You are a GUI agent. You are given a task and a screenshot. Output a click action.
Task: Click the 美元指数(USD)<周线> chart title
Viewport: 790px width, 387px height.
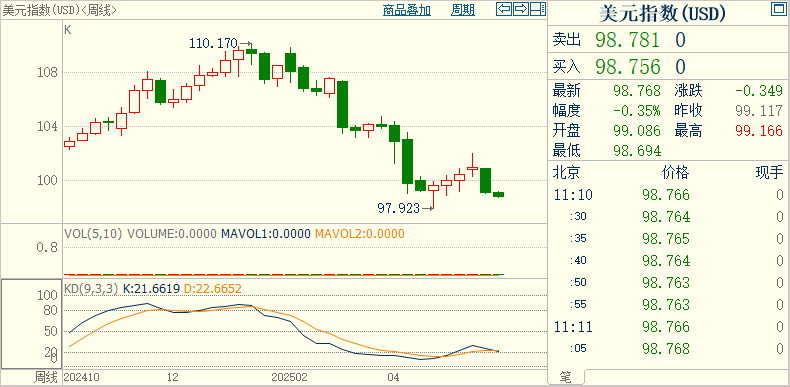tap(60, 10)
